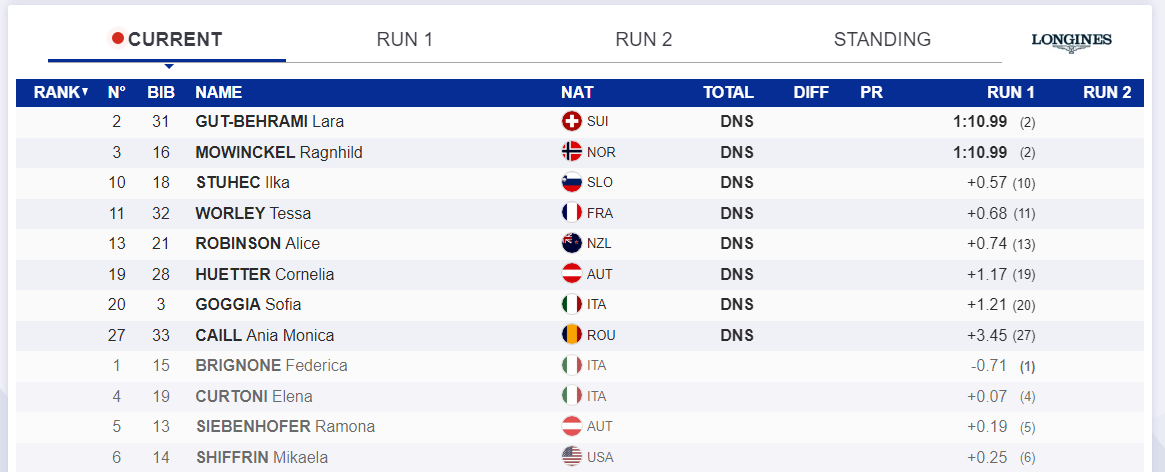The height and width of the screenshot is (472, 1165).
Task: Click the Austria flag icon for Huetter
Action: pyautogui.click(x=572, y=274)
